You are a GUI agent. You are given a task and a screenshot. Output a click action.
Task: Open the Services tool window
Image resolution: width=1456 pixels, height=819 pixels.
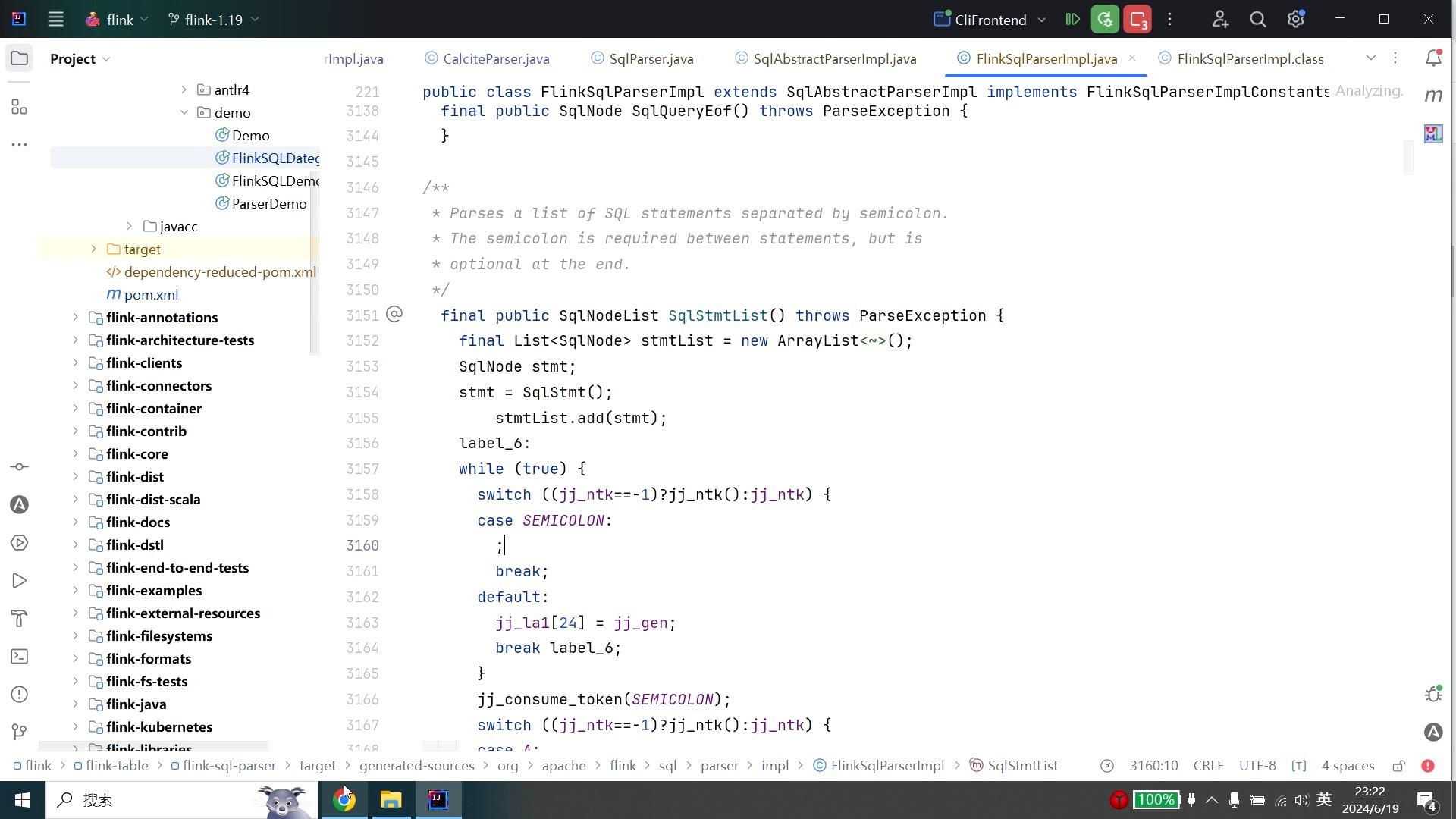coord(20,543)
